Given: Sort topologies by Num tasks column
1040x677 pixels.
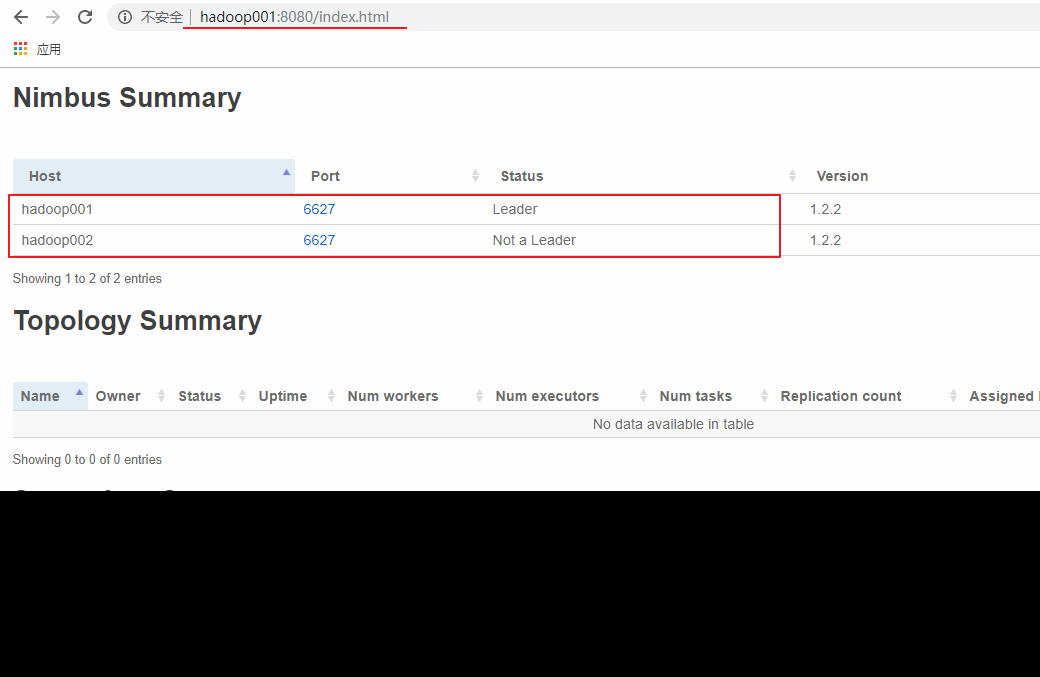Looking at the screenshot, I should point(696,396).
